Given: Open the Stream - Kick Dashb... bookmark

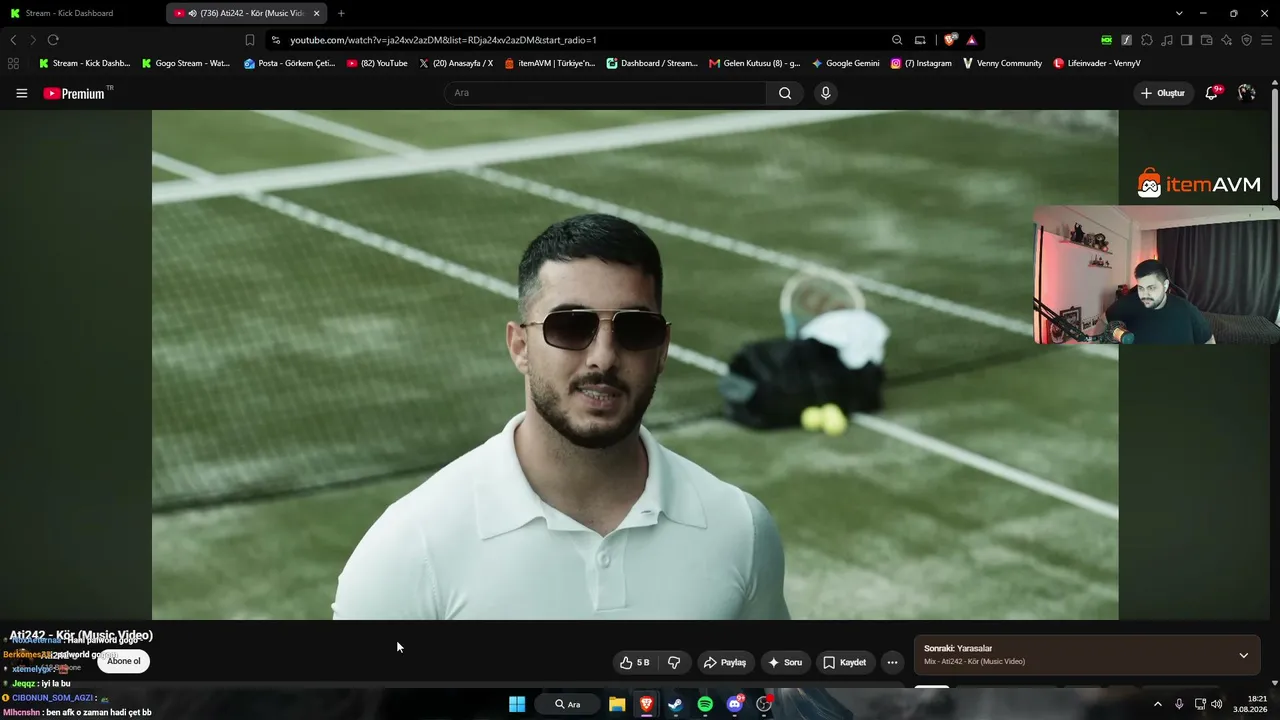Looking at the screenshot, I should (x=84, y=63).
